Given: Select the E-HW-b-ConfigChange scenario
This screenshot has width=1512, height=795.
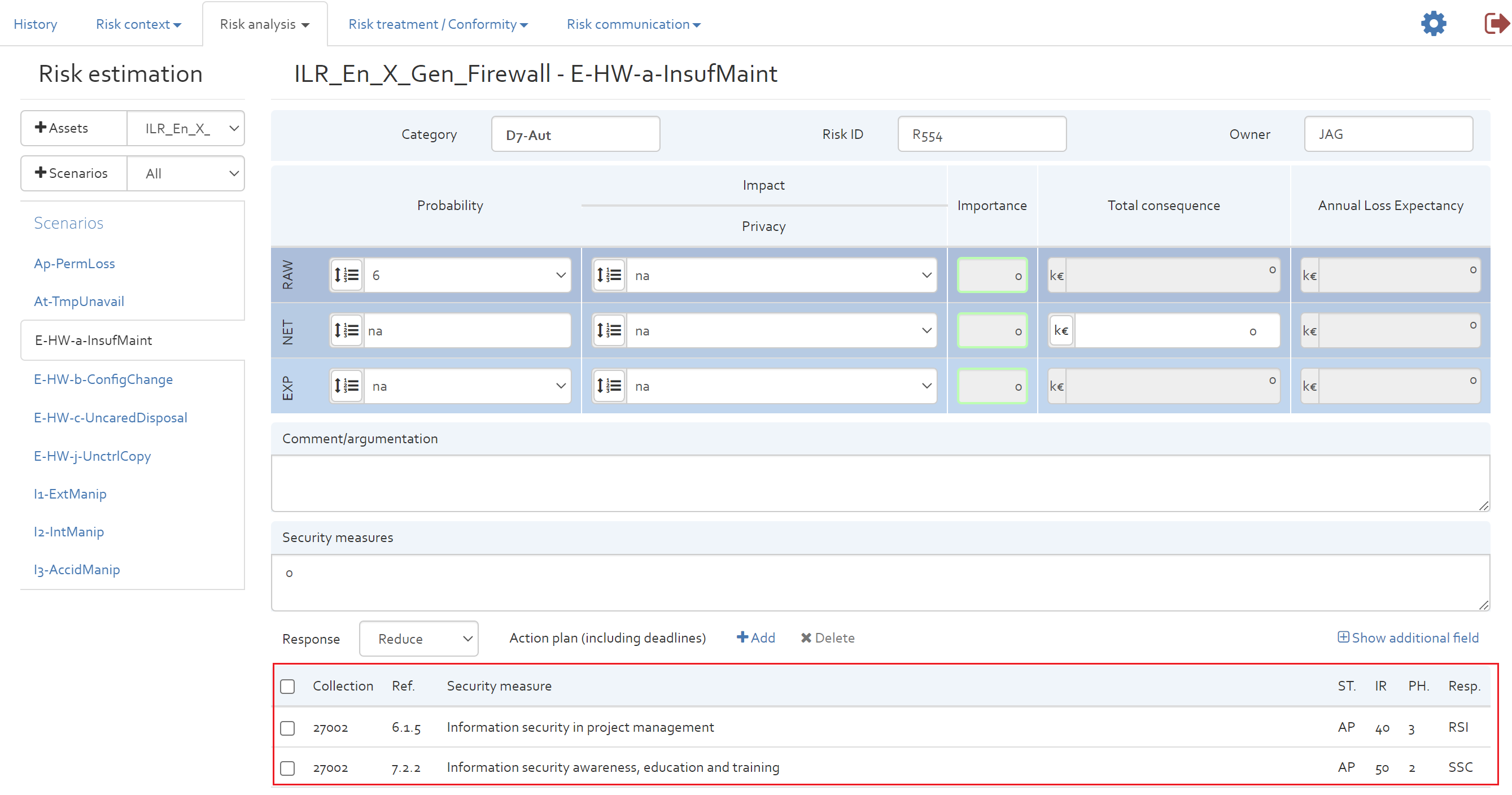Looking at the screenshot, I should tap(103, 379).
